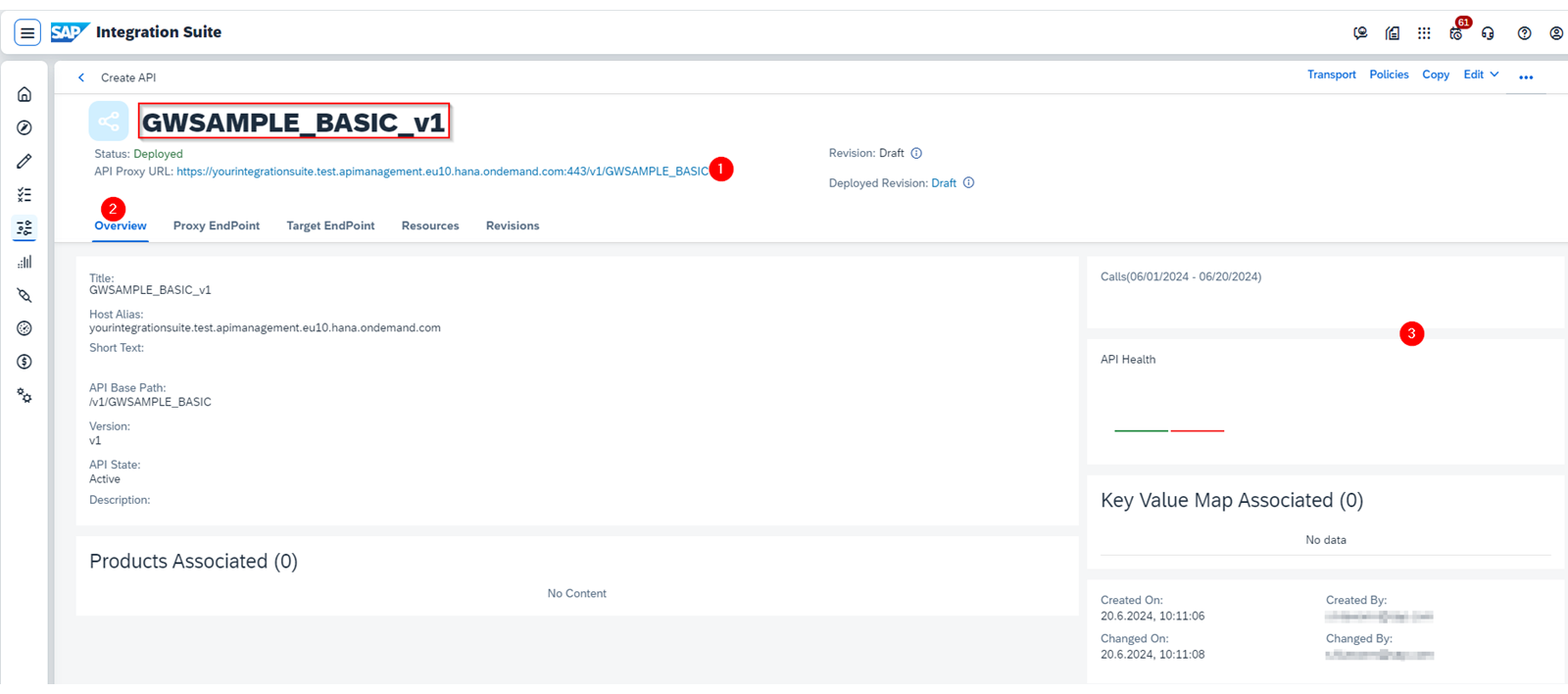
Task: Click the Edit button
Action: pos(1473,74)
